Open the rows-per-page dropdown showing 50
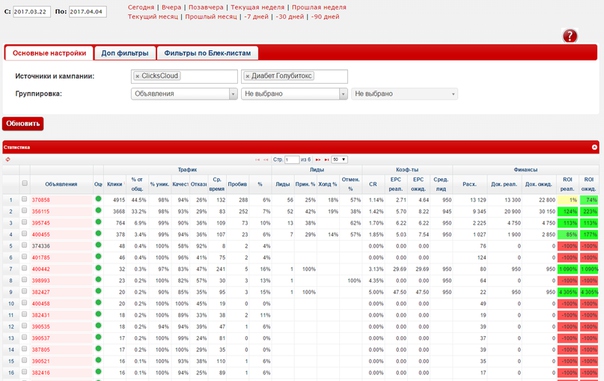Viewport: 604px width, 381px height. pyautogui.click(x=339, y=159)
